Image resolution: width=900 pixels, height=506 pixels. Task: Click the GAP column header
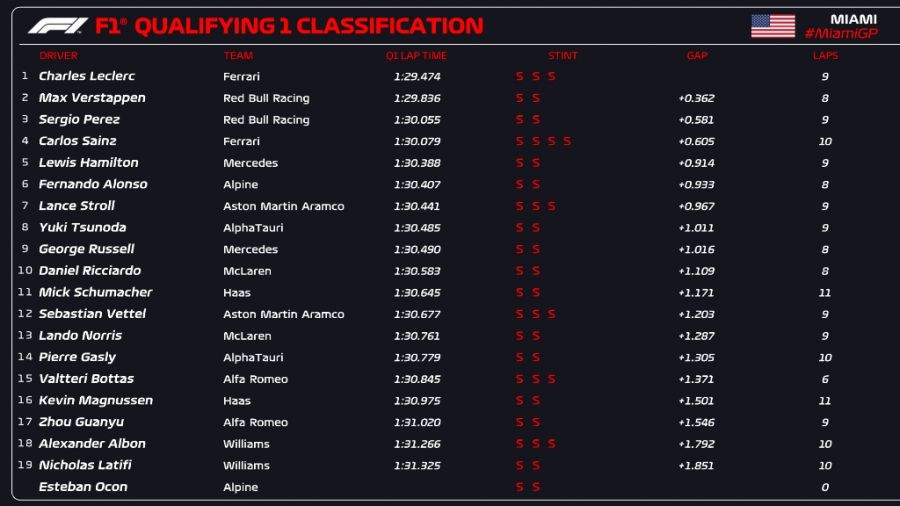tap(697, 56)
